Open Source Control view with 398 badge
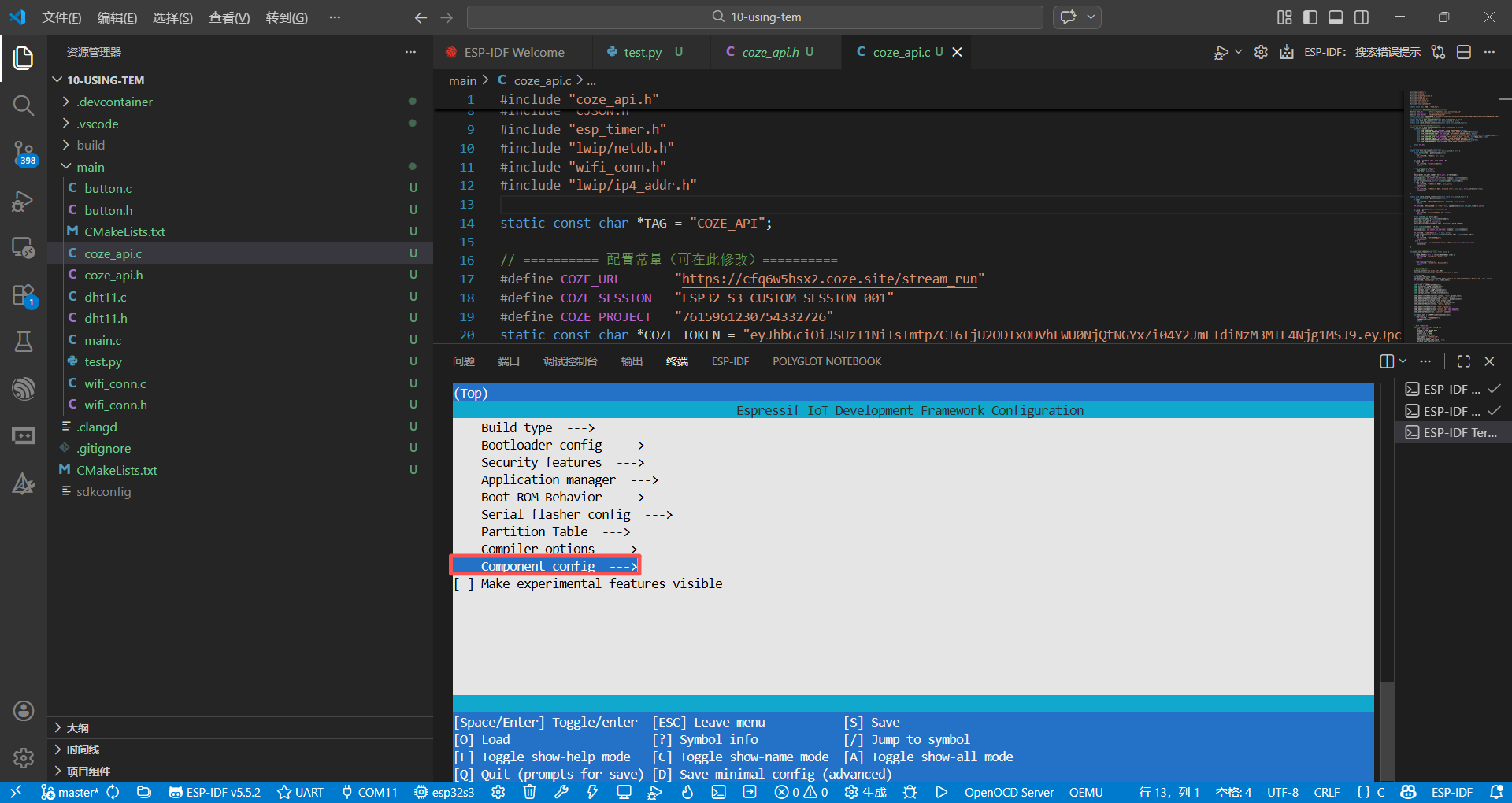Viewport: 1512px width, 803px height. coord(23,154)
